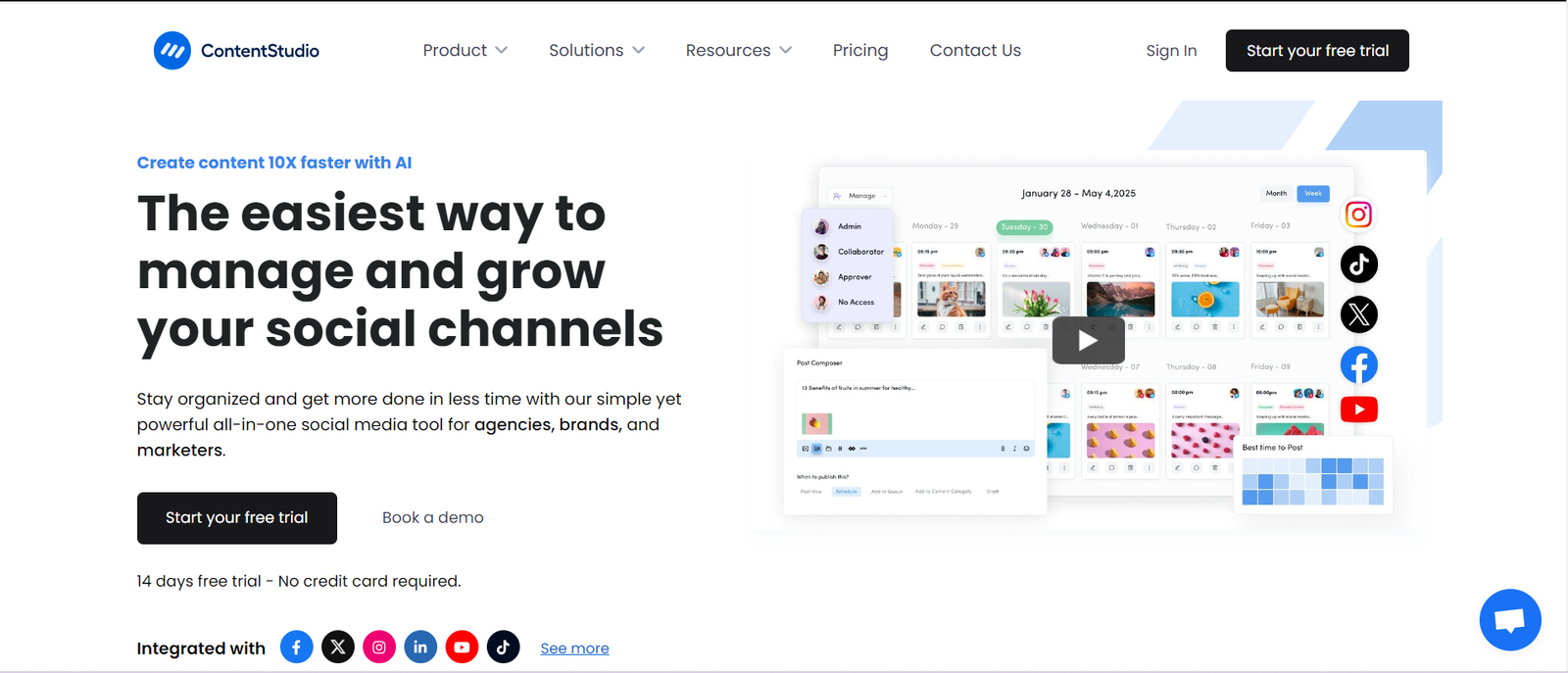
Task: Play the product demo video
Action: coord(1088,340)
